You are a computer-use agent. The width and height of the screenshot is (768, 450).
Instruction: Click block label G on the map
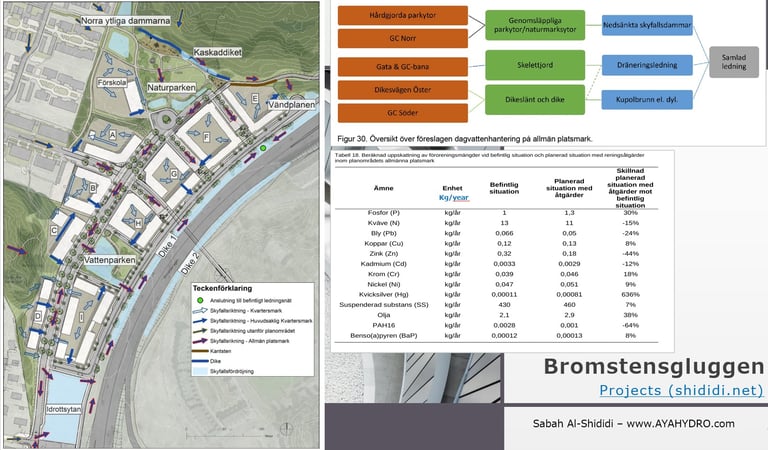point(174,174)
